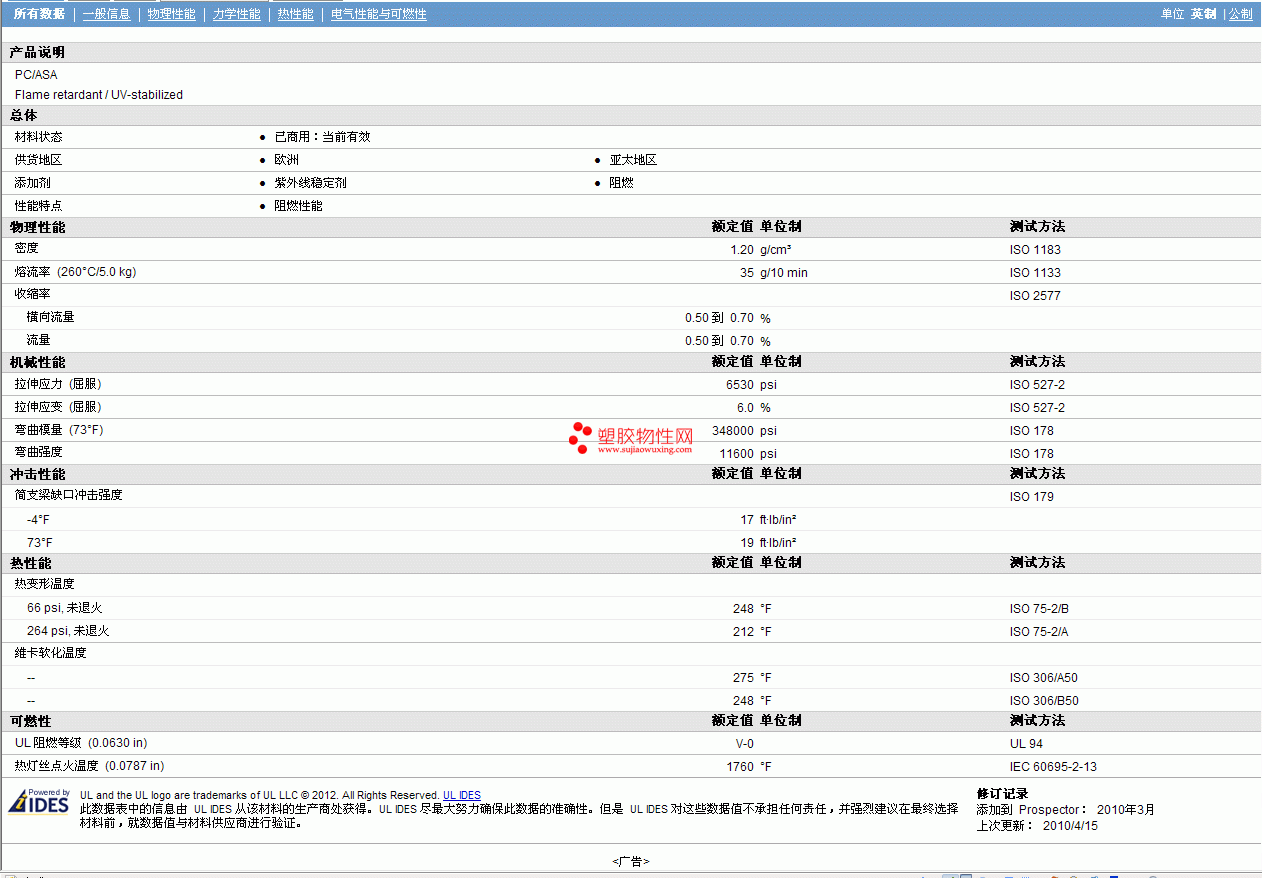Click the 产品说明 section header
Viewport: 1262px width, 878px height.
37,52
